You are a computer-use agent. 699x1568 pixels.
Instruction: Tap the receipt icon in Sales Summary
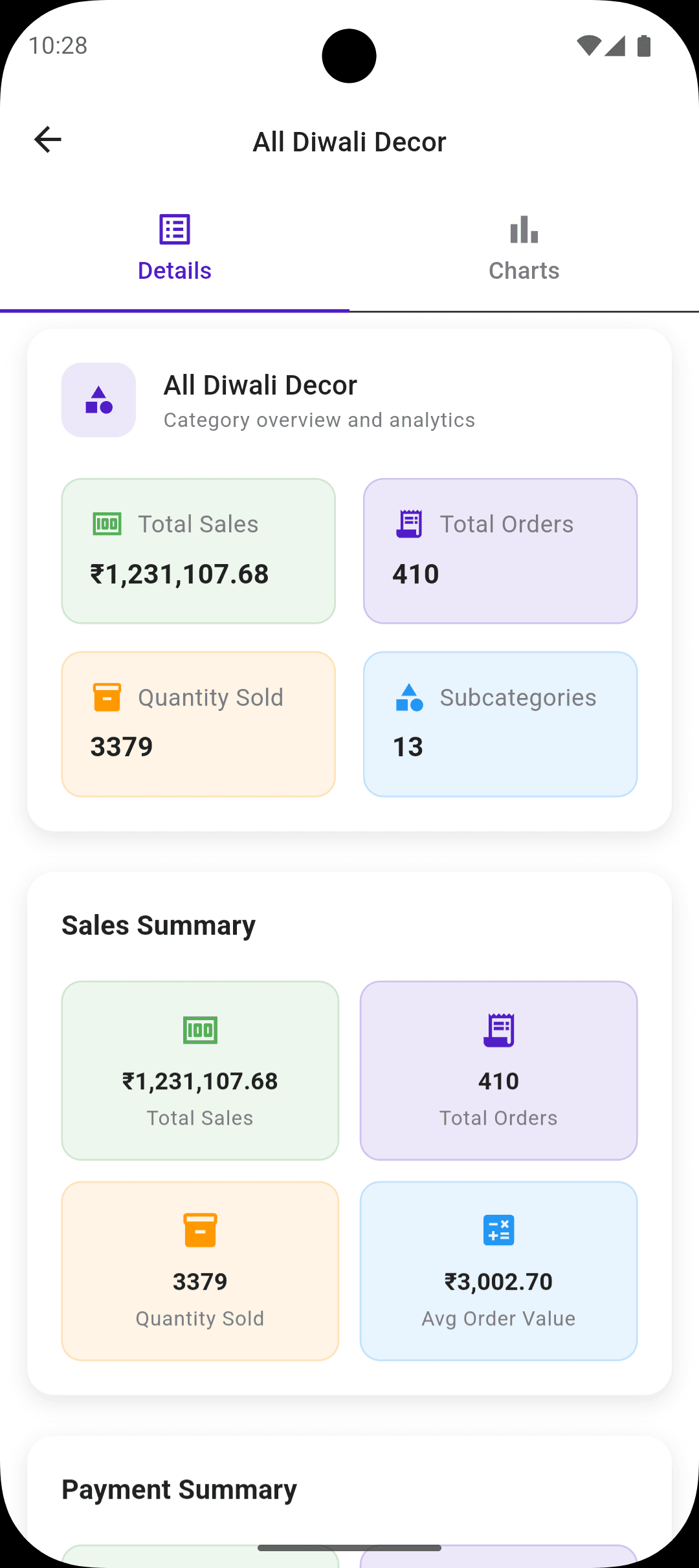498,1030
